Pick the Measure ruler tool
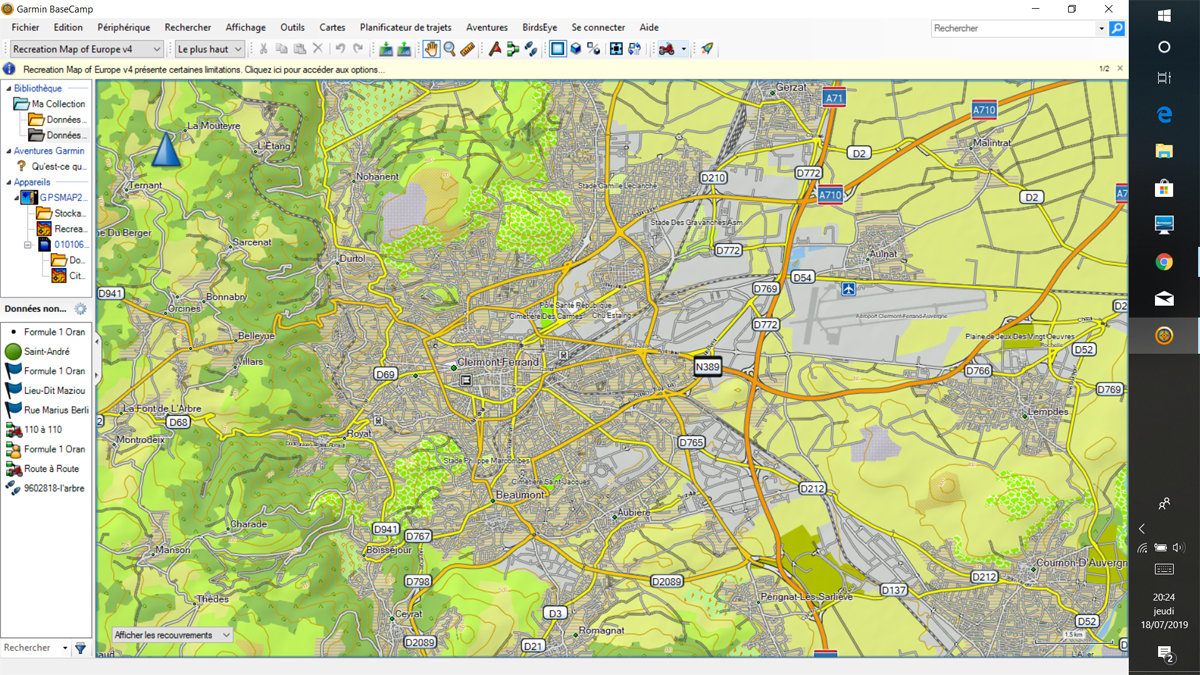 coord(466,49)
